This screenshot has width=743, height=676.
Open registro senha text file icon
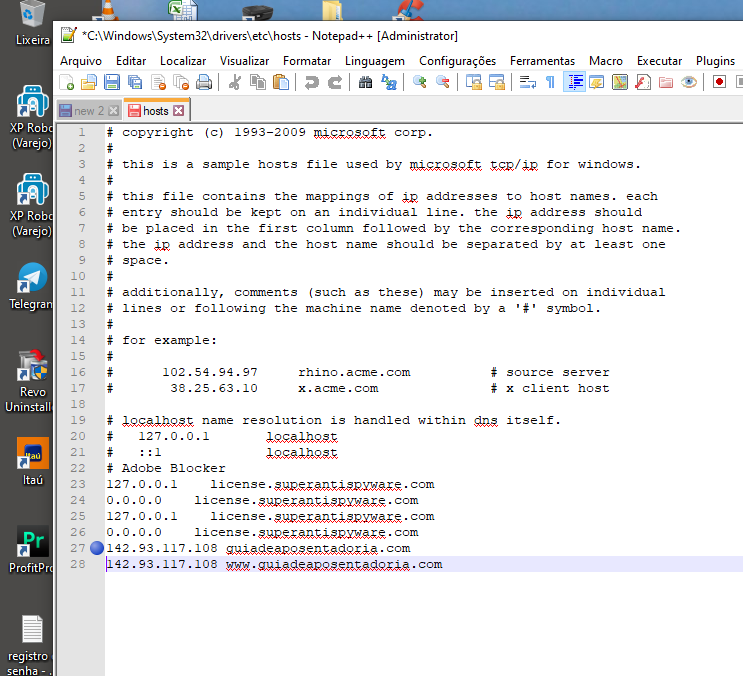(x=31, y=645)
